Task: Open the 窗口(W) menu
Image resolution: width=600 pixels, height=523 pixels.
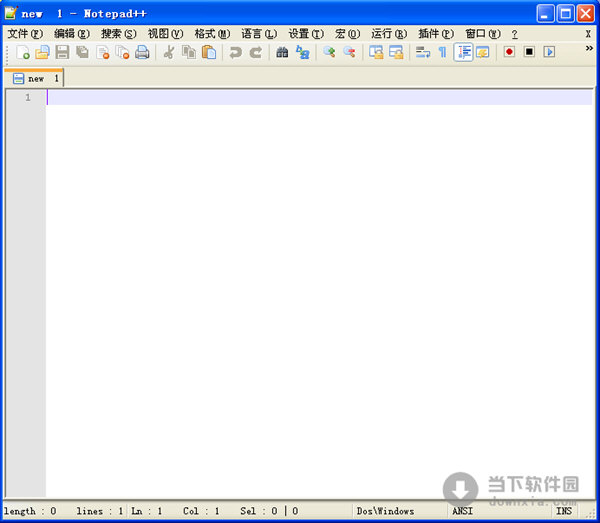Action: coord(483,34)
